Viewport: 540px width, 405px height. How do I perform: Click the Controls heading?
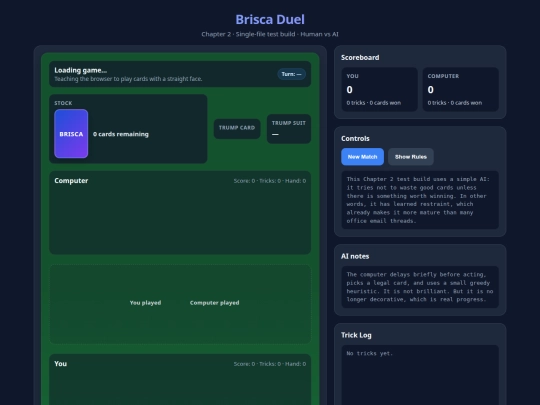(355, 138)
